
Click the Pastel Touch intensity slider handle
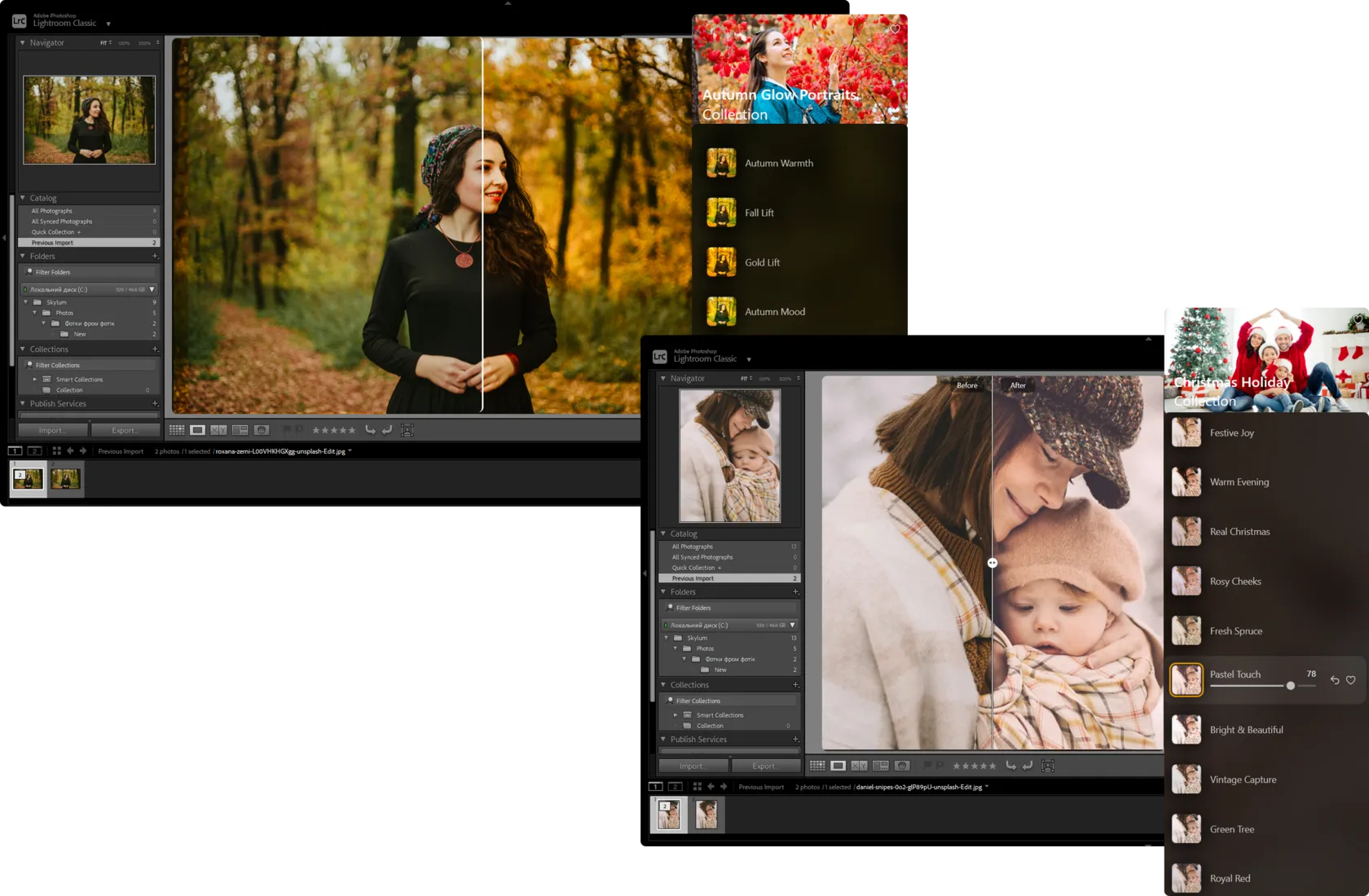[x=1291, y=686]
